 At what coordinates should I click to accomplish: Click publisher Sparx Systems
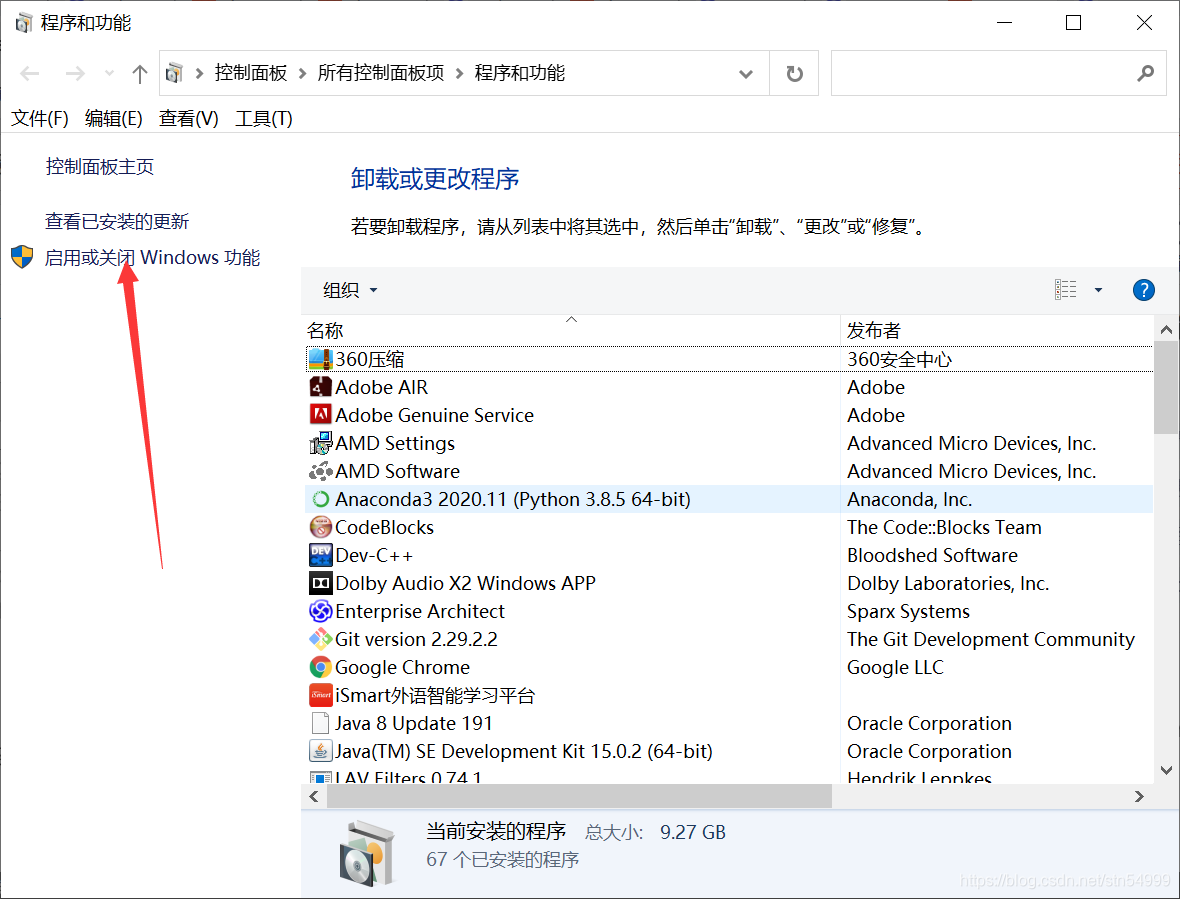(x=908, y=611)
